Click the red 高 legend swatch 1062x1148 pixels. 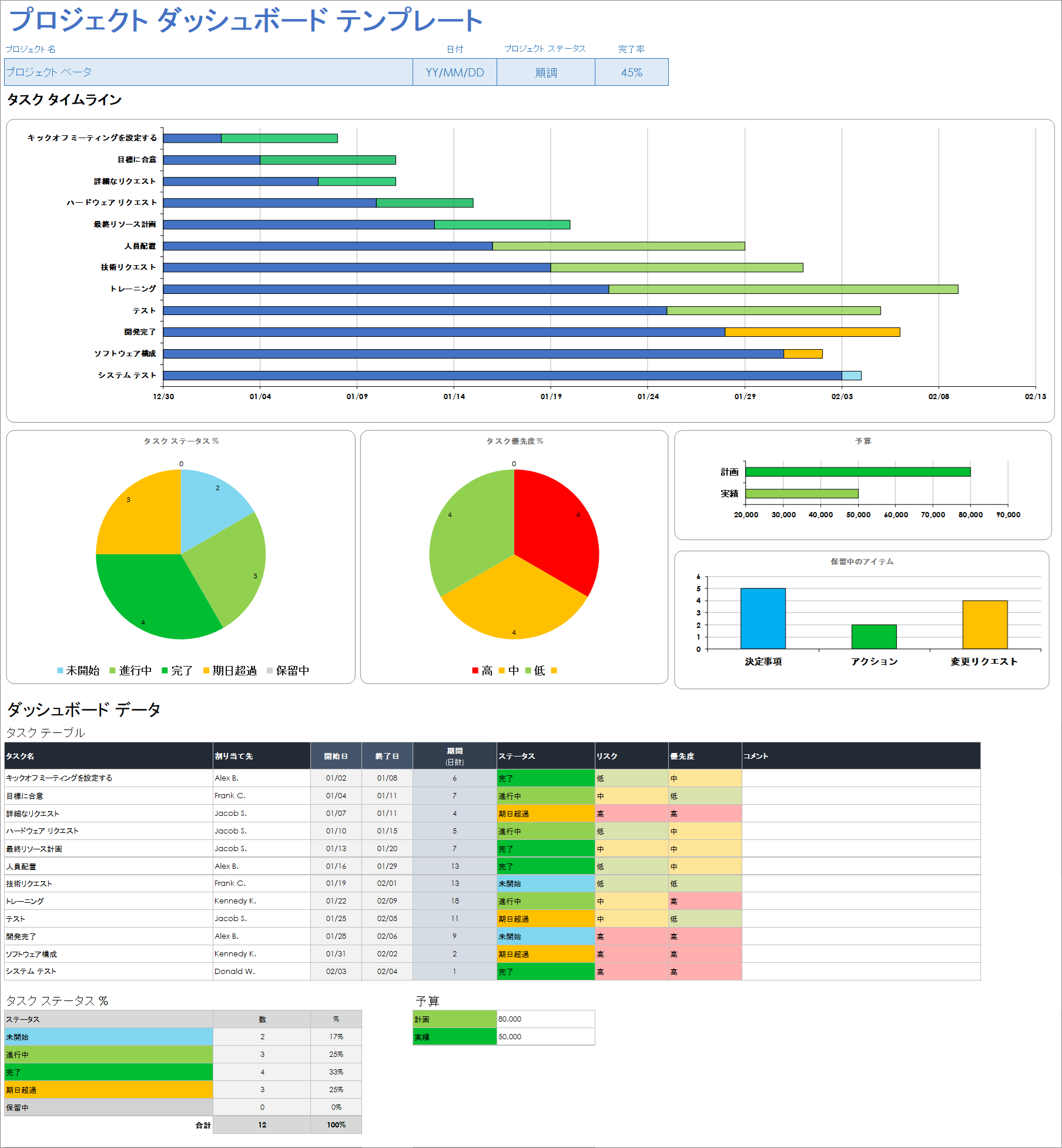click(475, 671)
